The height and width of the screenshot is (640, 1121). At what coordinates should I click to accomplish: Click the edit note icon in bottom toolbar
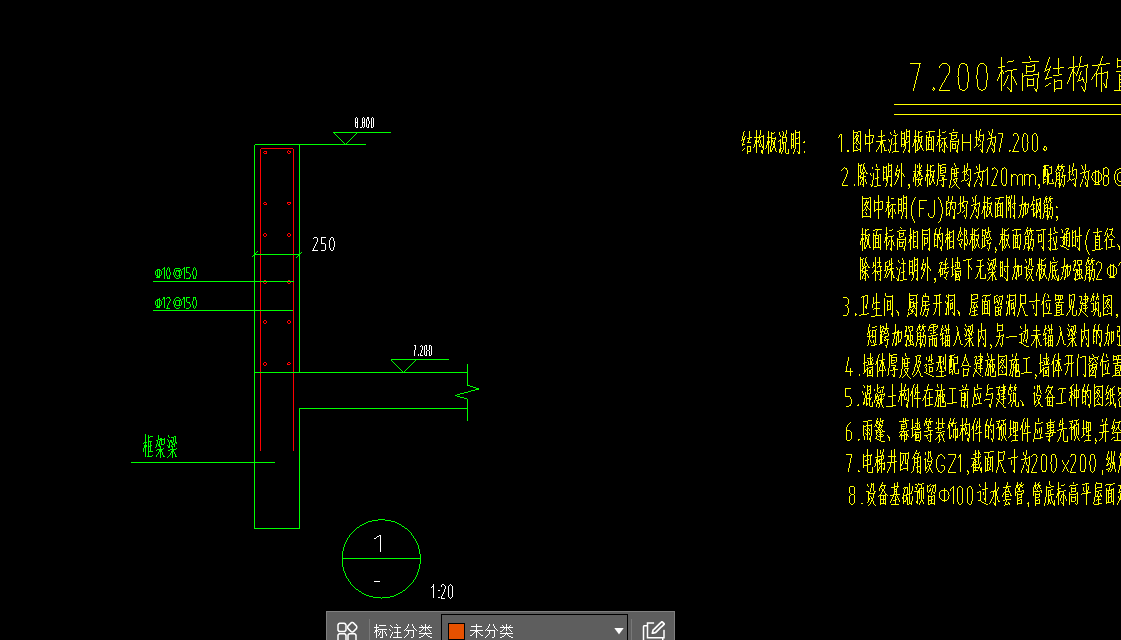[x=653, y=630]
